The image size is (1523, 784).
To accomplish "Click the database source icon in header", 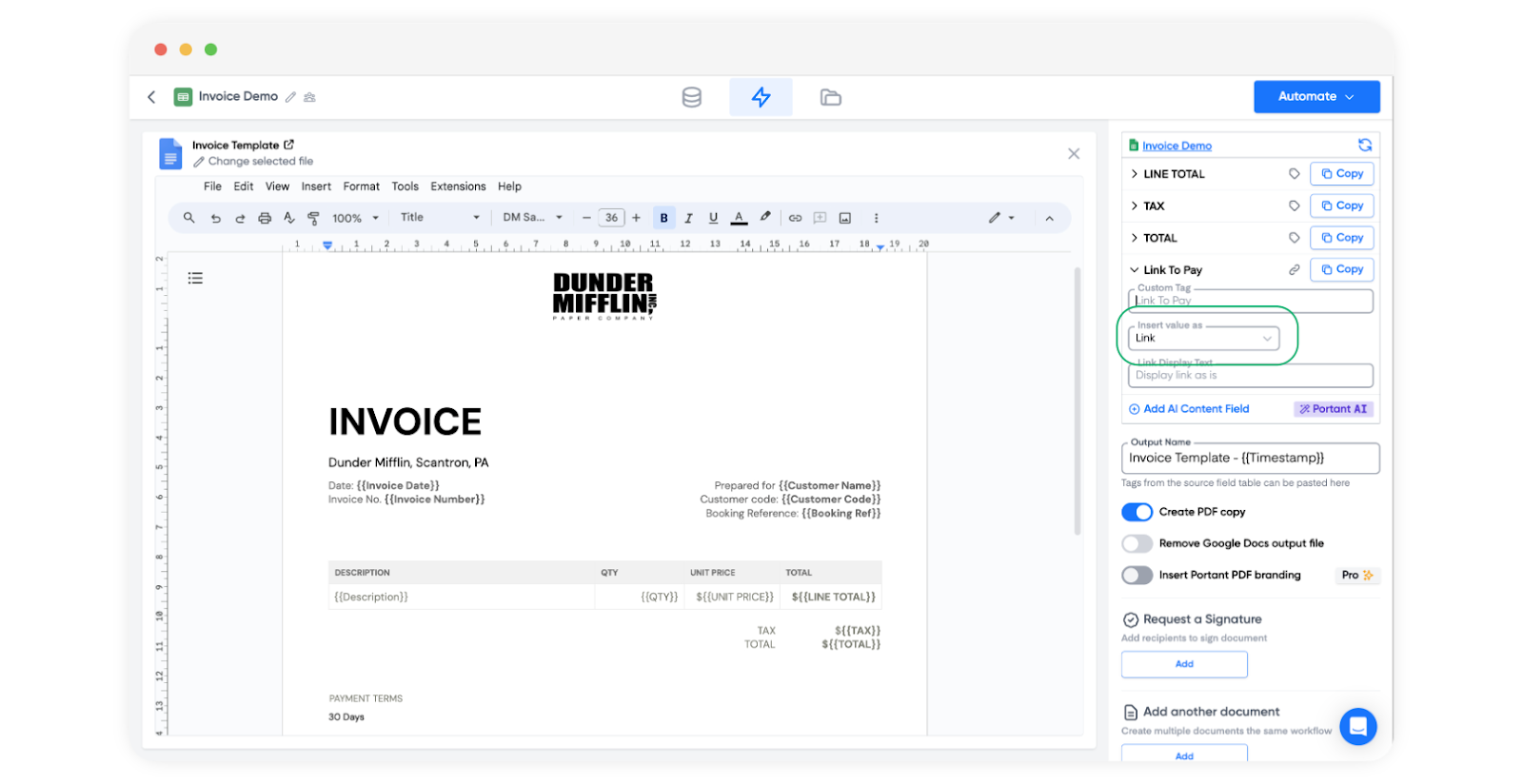I will 691,97.
